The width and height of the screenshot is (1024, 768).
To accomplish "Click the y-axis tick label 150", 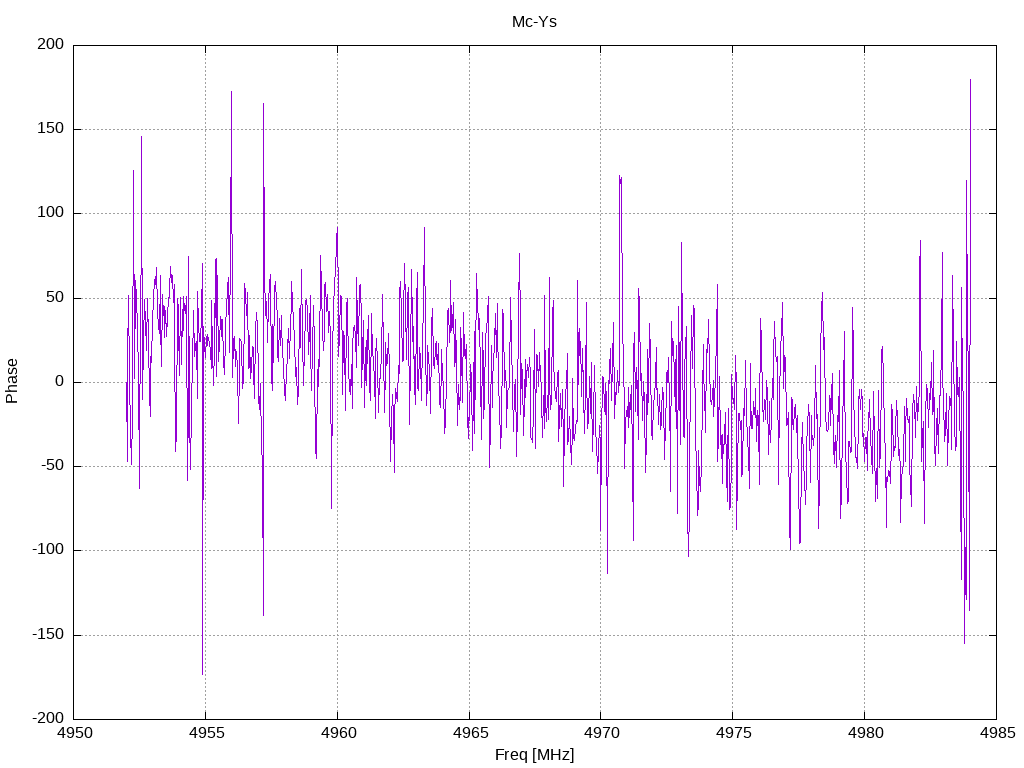I will (x=51, y=129).
